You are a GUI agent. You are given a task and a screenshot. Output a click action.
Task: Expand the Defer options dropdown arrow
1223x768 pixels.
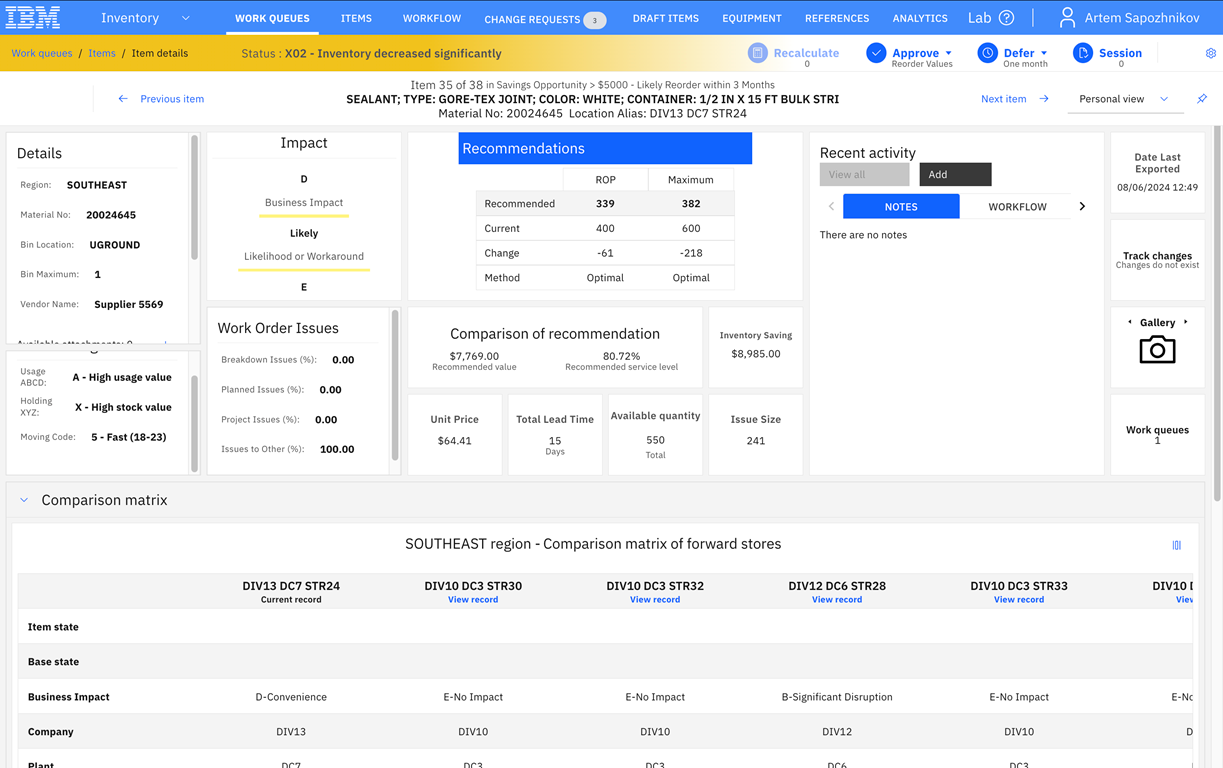coord(1044,53)
